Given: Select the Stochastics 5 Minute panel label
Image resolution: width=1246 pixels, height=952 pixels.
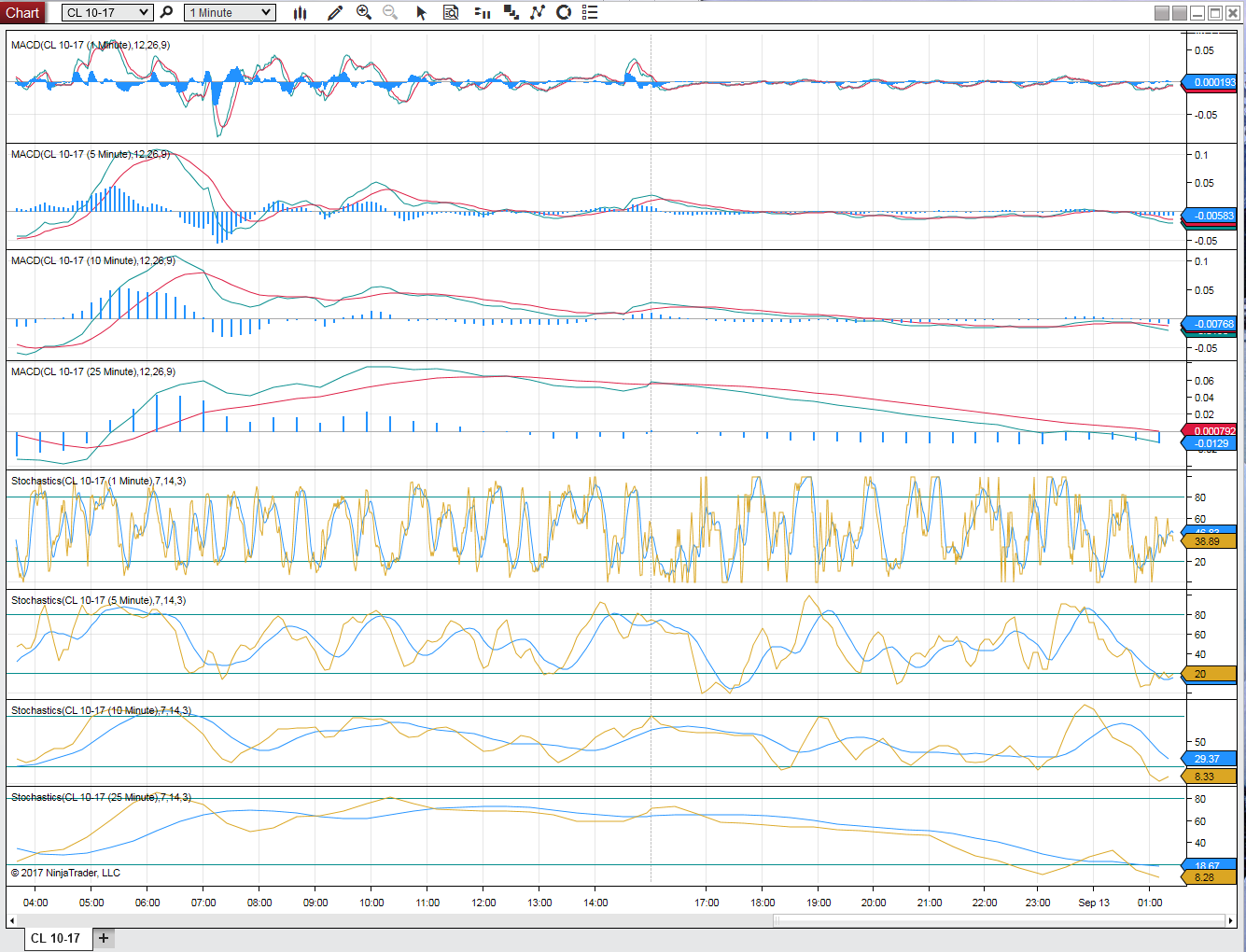Looking at the screenshot, I should [98, 600].
